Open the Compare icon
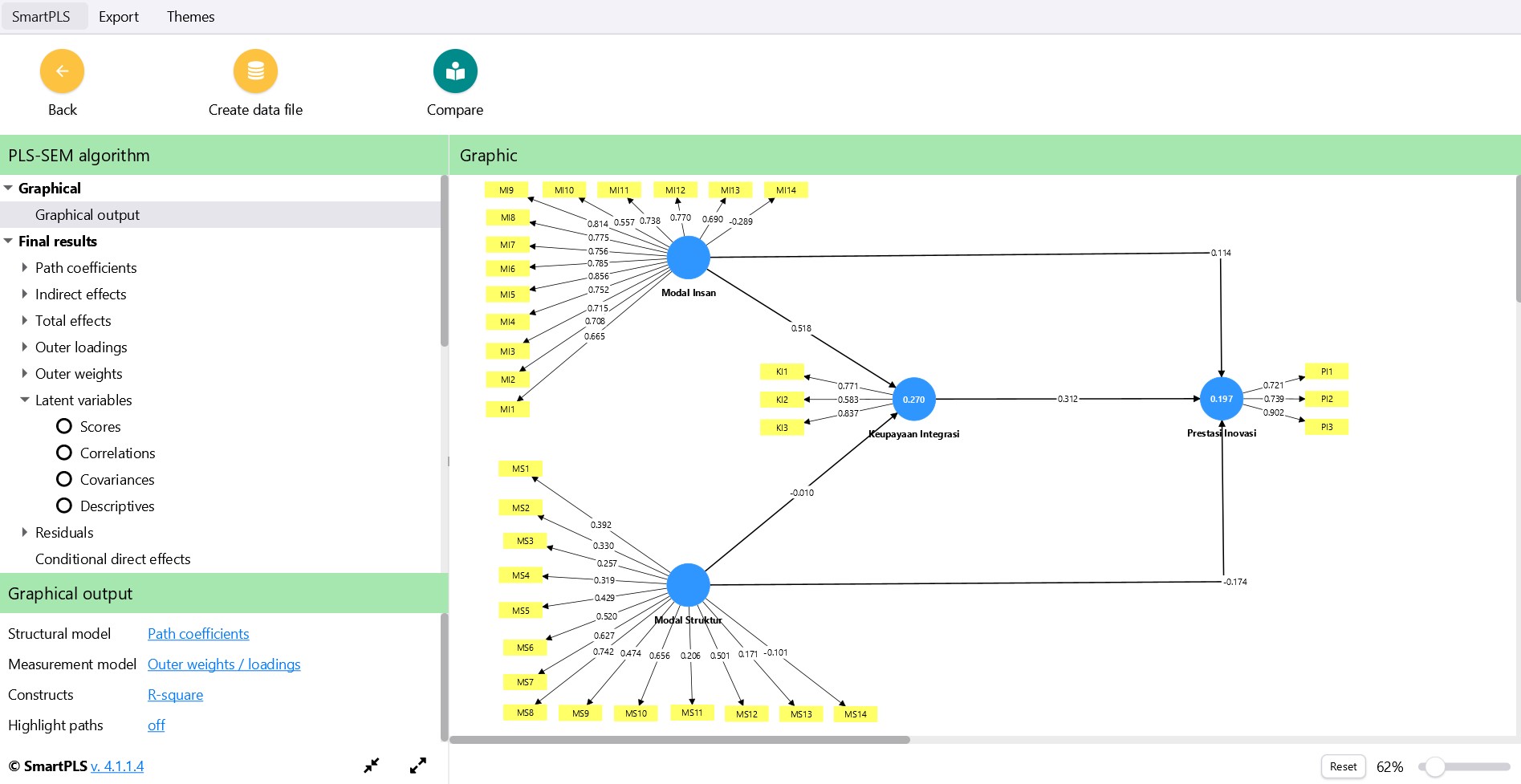This screenshot has width=1521, height=784. point(455,71)
